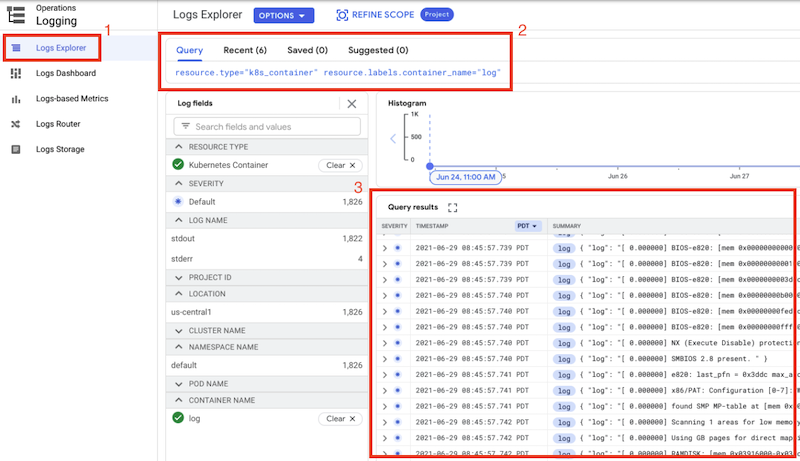Click the Logs Router icon
The image size is (800, 461).
(15, 124)
